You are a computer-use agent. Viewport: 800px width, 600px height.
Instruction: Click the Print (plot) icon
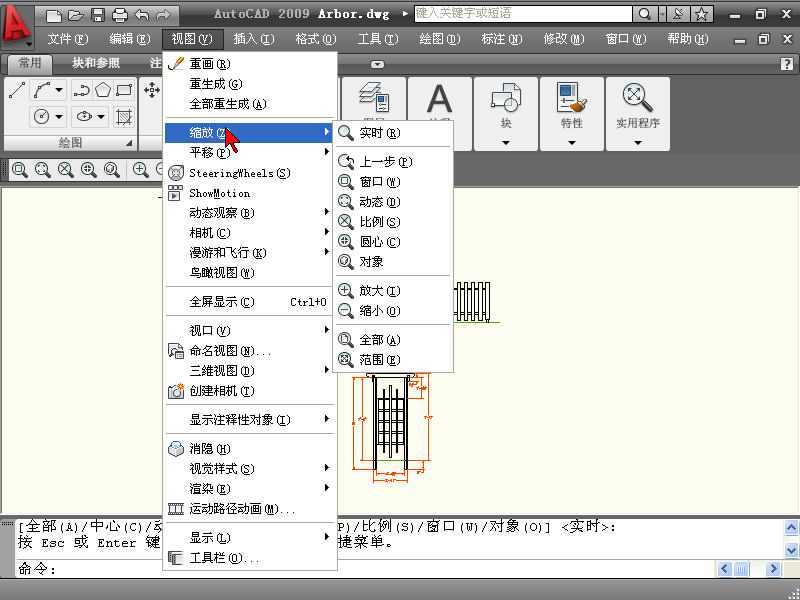coord(119,15)
